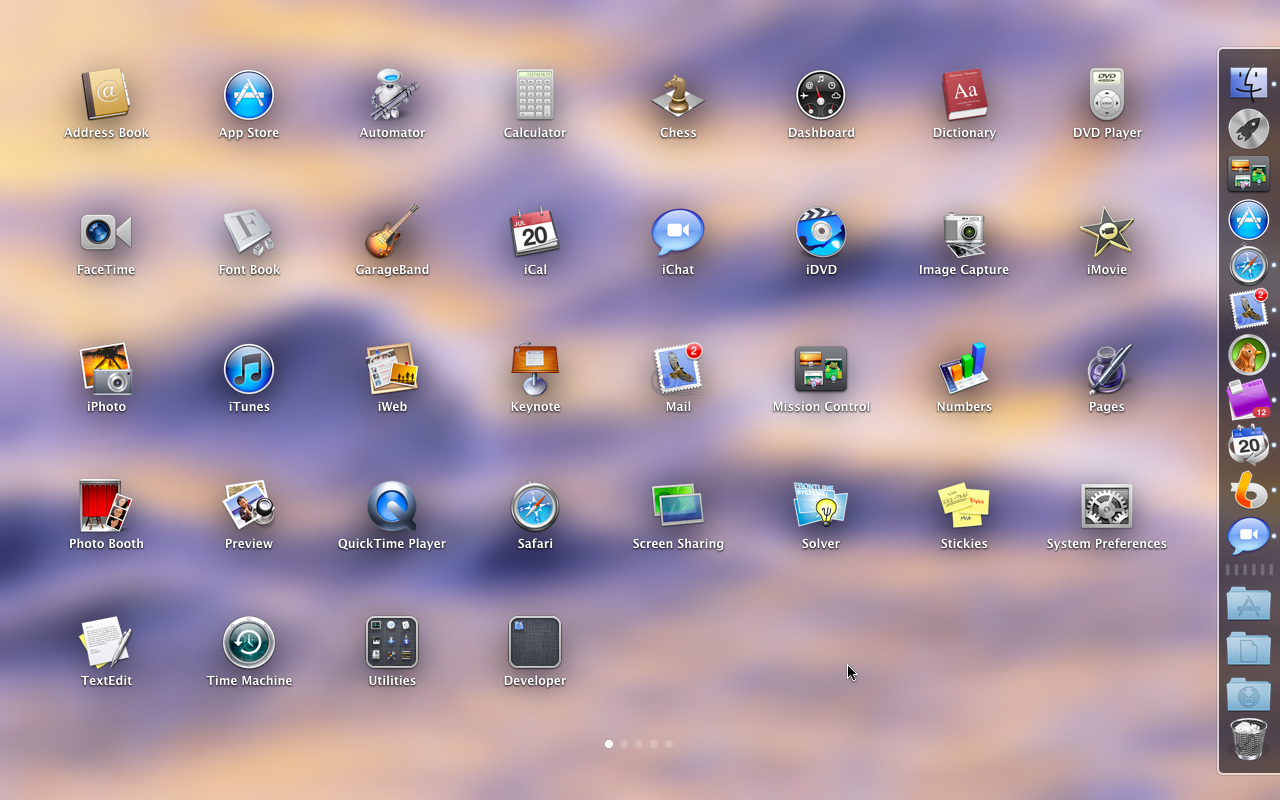
Task: Open the FaceTime app
Action: pos(106,232)
